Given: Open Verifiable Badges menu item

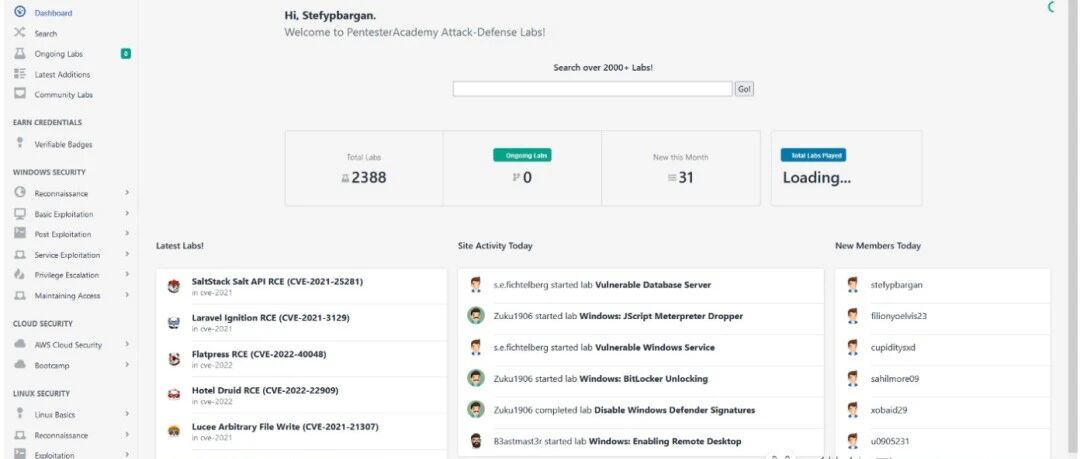Looking at the screenshot, I should (x=63, y=145).
